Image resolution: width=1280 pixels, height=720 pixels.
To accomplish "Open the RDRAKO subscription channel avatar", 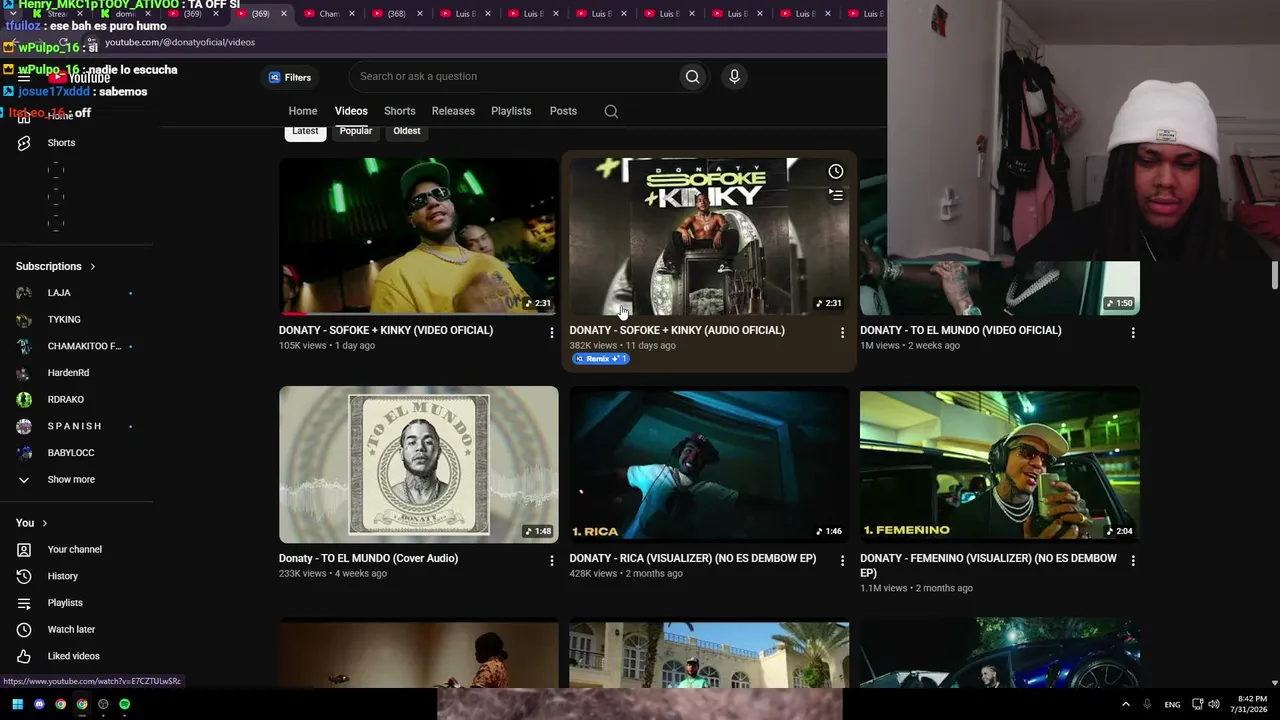I will [24, 400].
